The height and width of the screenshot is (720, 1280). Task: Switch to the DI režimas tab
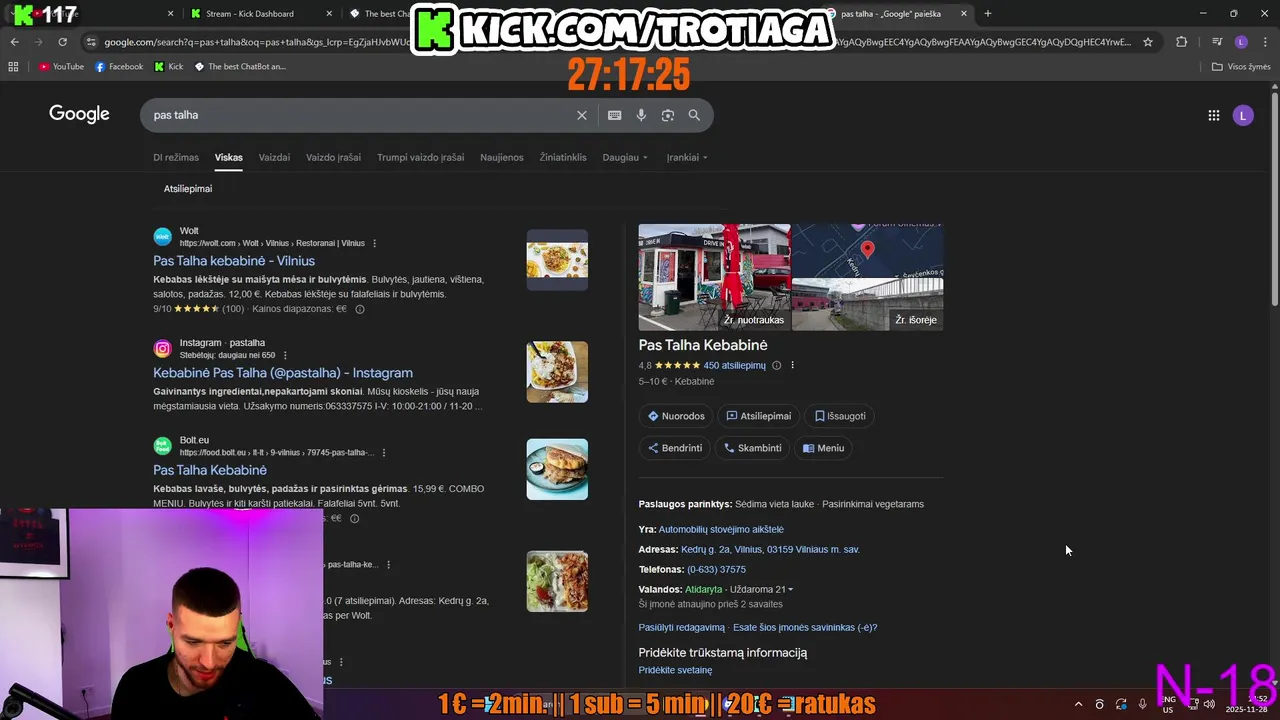click(x=176, y=157)
